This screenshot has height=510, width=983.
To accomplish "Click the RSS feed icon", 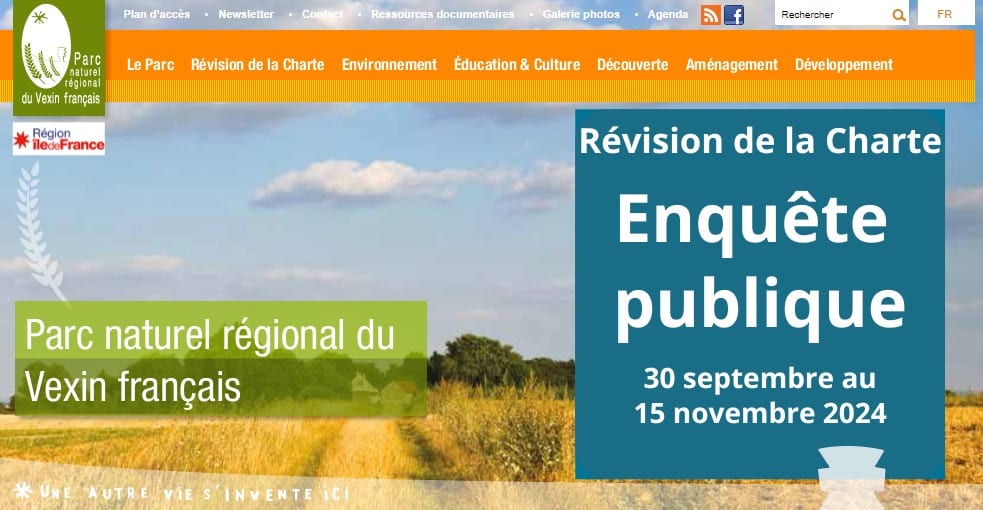I will coord(711,15).
